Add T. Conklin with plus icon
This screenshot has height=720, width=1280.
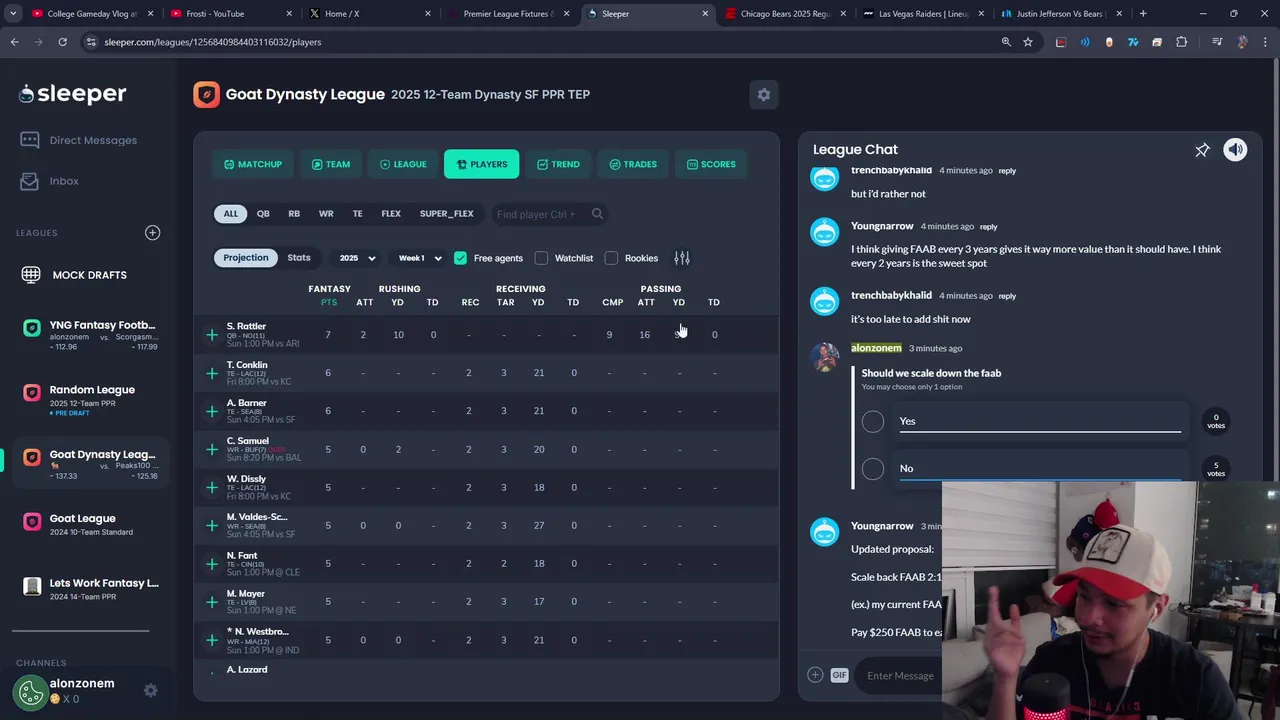pyautogui.click(x=212, y=373)
